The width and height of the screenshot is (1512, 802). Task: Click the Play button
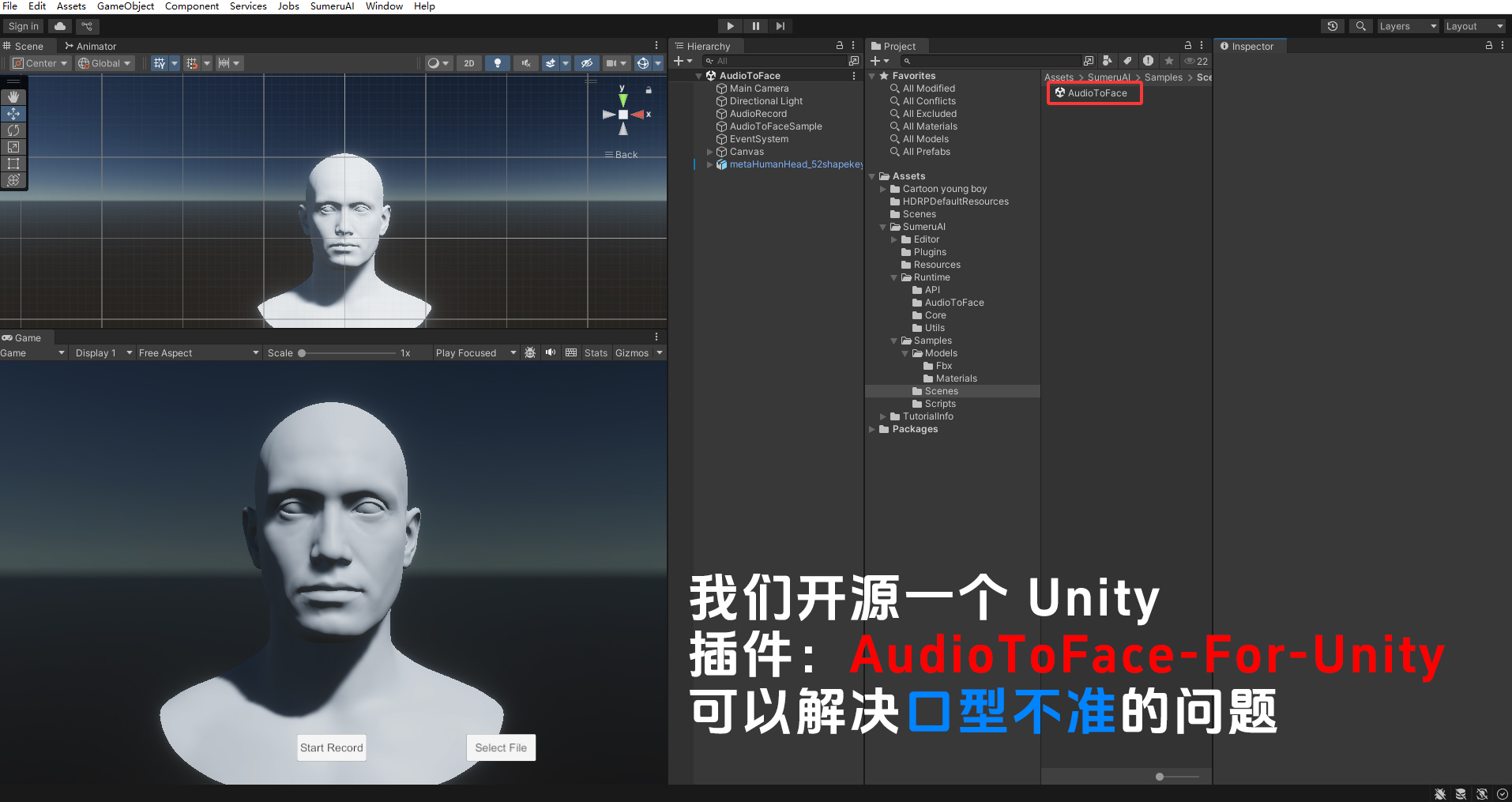click(x=731, y=26)
